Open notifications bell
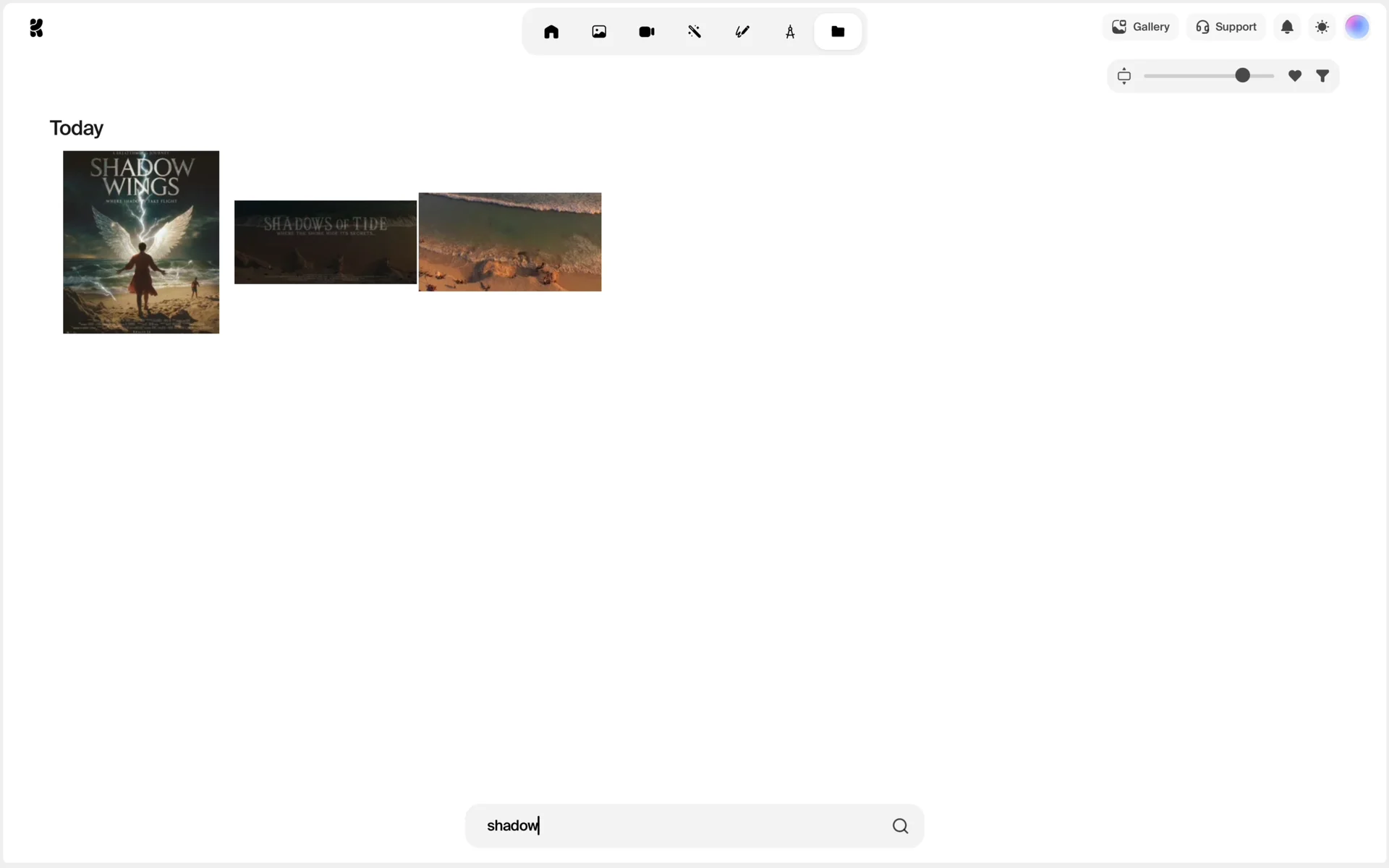Image resolution: width=1389 pixels, height=868 pixels. coord(1287,27)
